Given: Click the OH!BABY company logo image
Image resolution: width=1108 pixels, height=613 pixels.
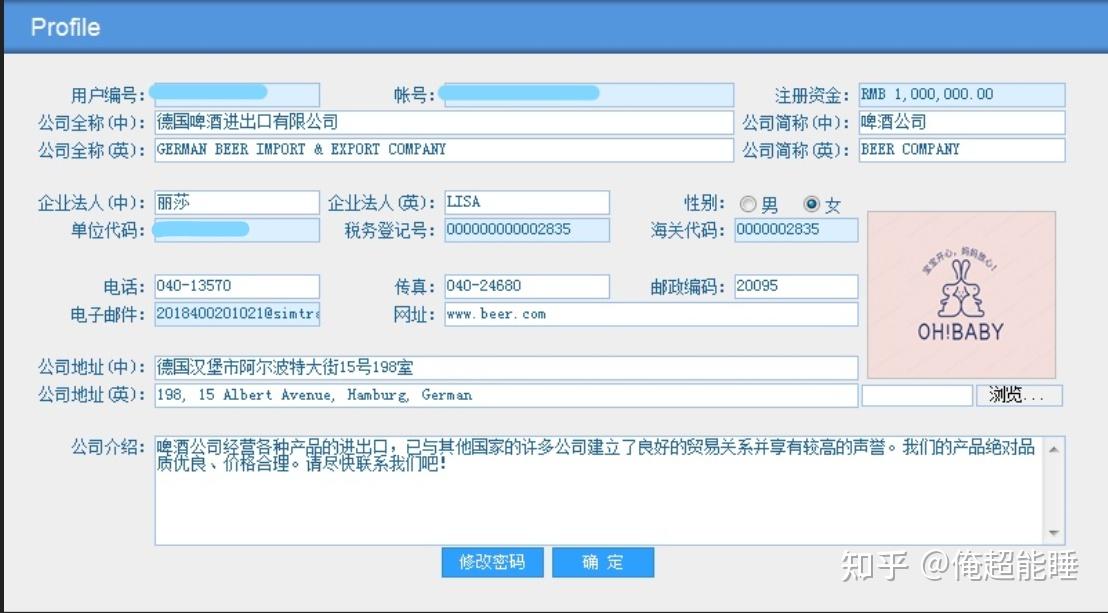Looking at the screenshot, I should coord(961,293).
